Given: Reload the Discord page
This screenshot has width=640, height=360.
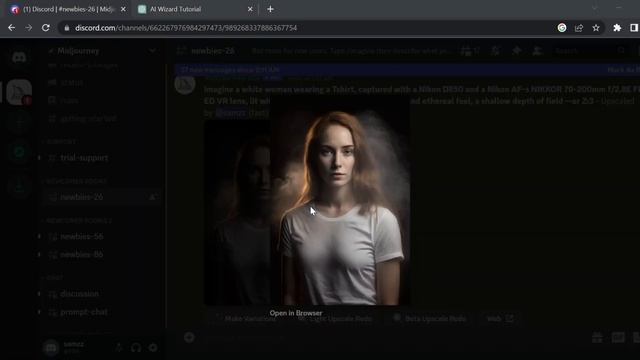Looking at the screenshot, I should [x=46, y=28].
